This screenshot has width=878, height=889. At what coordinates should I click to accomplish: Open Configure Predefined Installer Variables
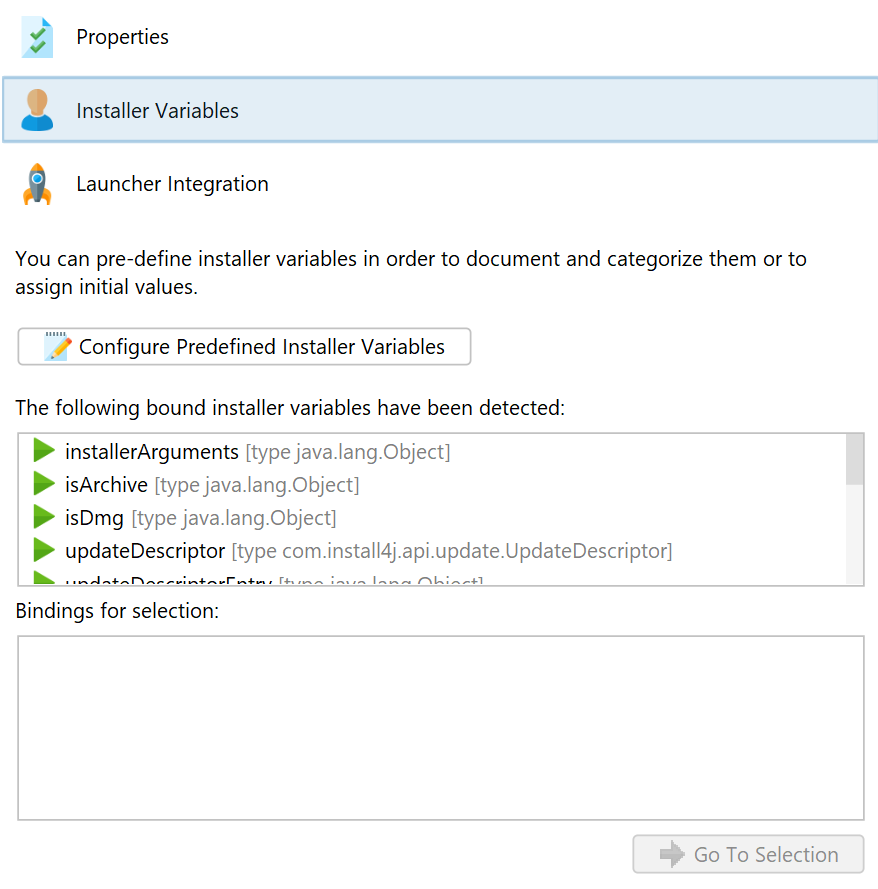244,346
